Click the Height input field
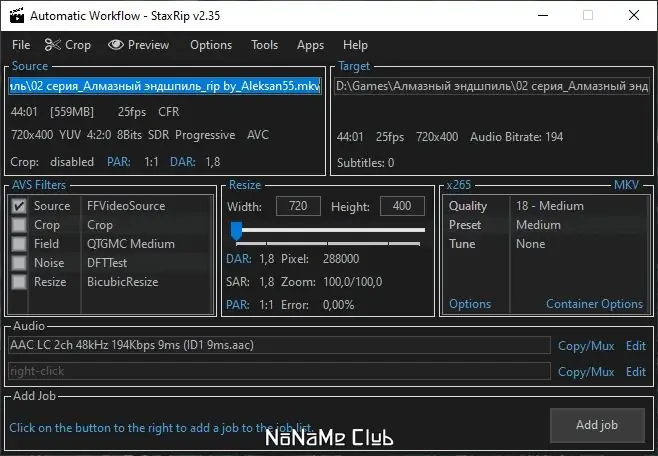Viewport: 658px width, 456px height. click(x=402, y=206)
